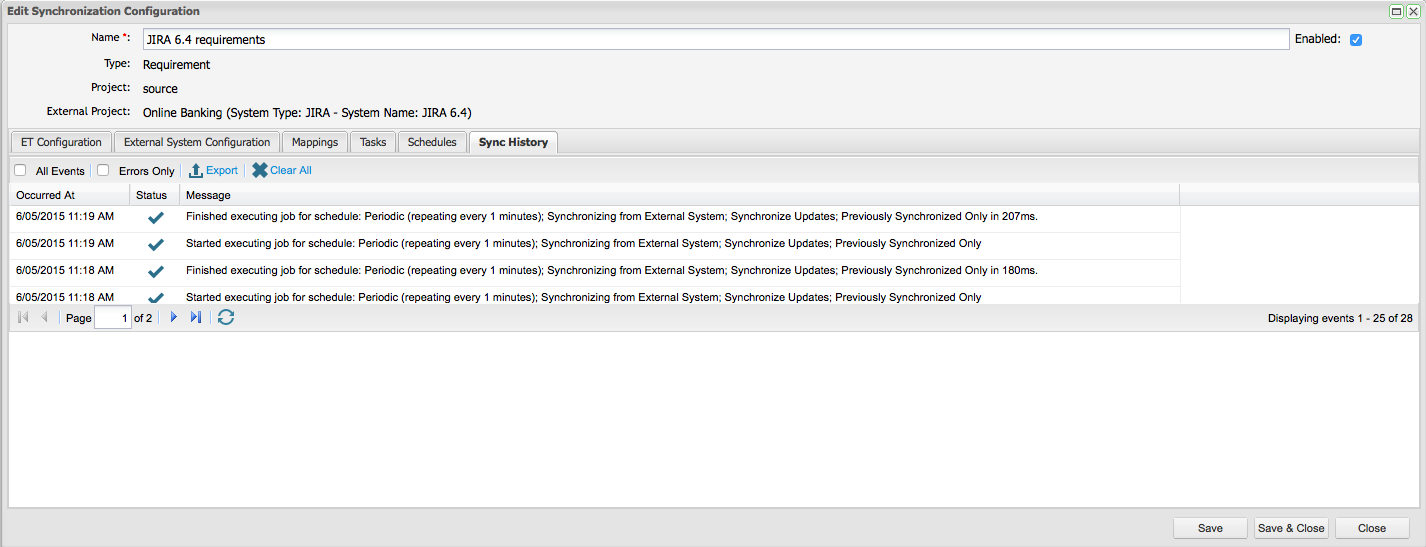
Task: Click the Status column header
Action: tap(152, 195)
